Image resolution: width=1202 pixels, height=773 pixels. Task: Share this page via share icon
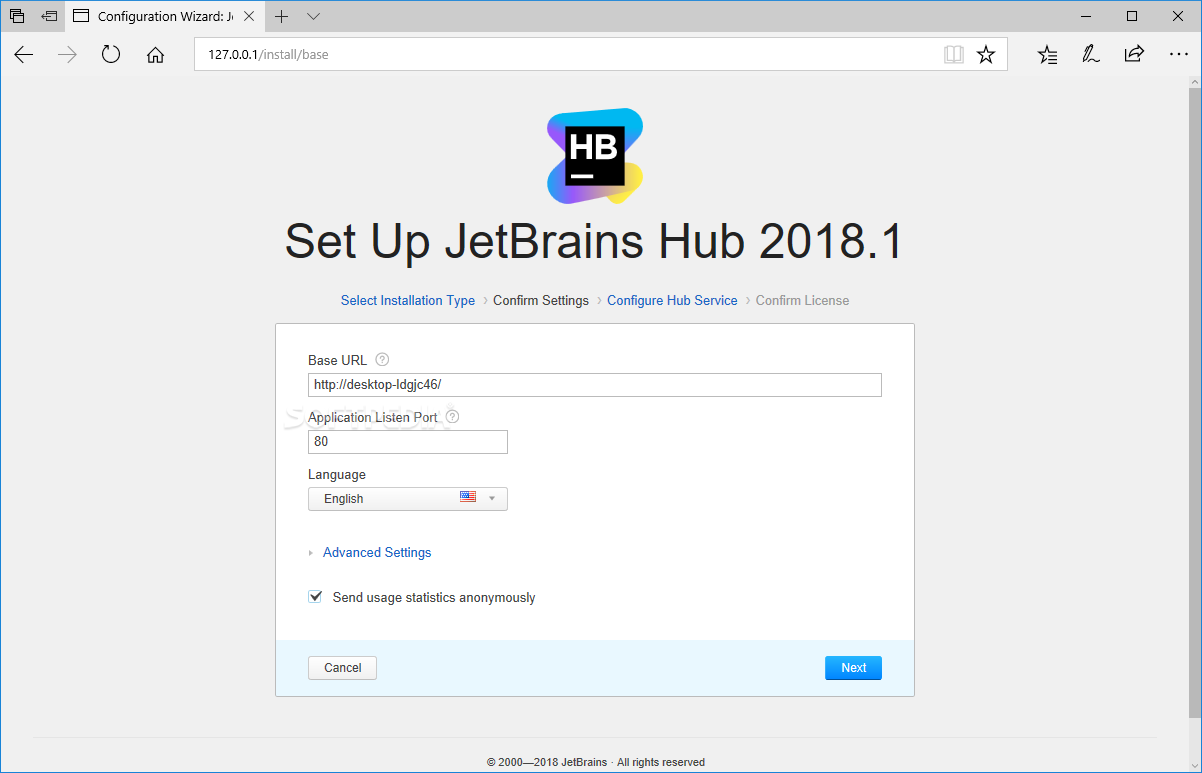pyautogui.click(x=1134, y=55)
